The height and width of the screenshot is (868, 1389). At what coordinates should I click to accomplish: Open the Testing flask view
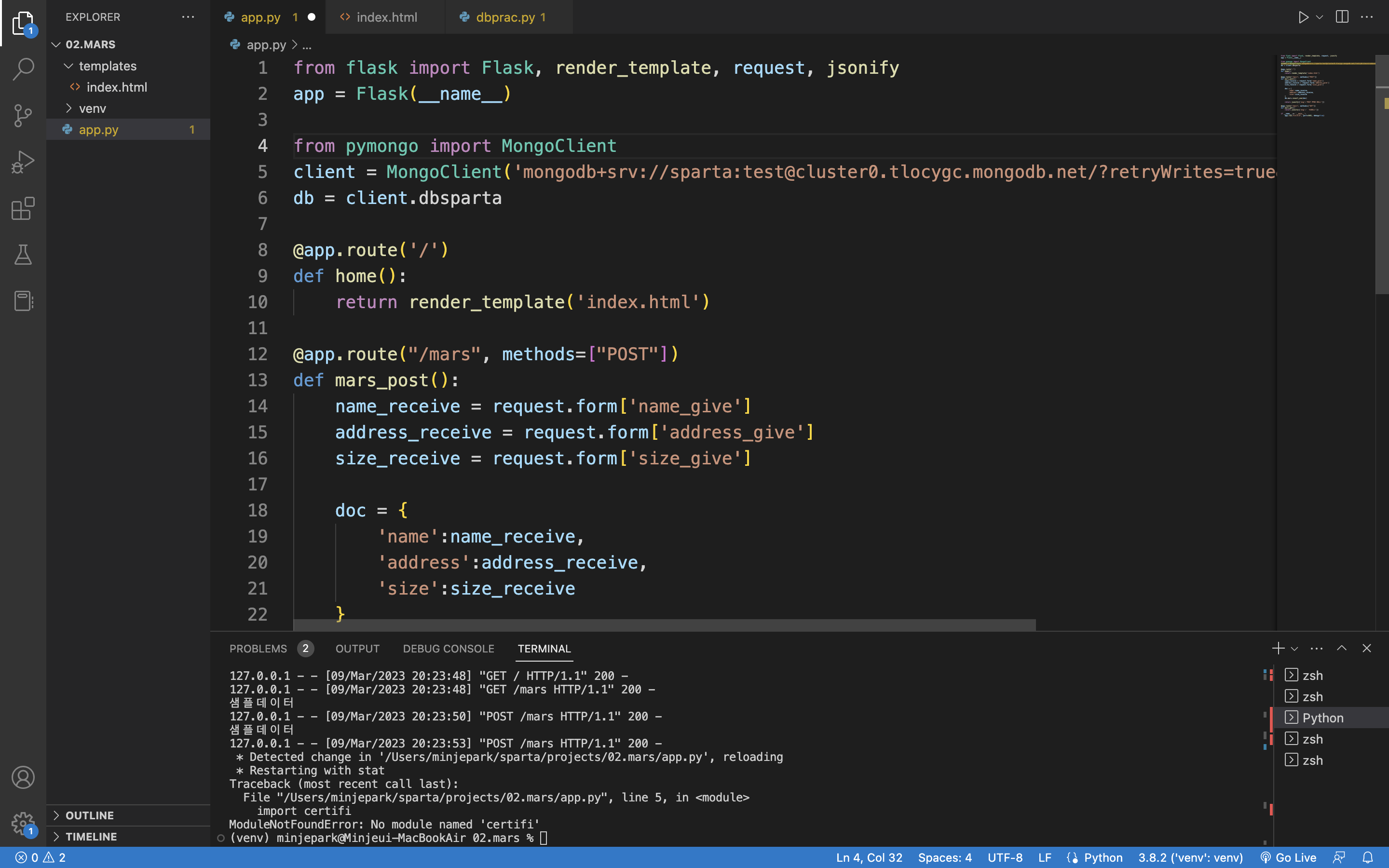tap(23, 254)
